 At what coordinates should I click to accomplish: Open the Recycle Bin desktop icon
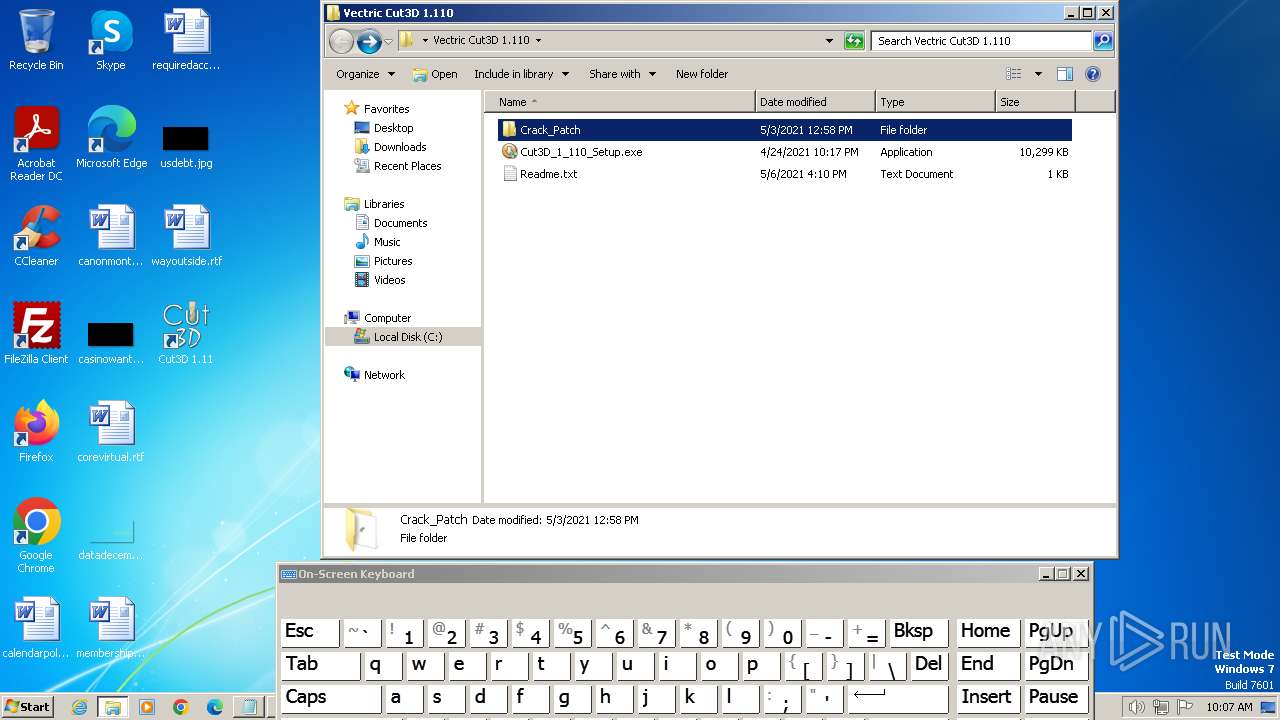pos(36,40)
